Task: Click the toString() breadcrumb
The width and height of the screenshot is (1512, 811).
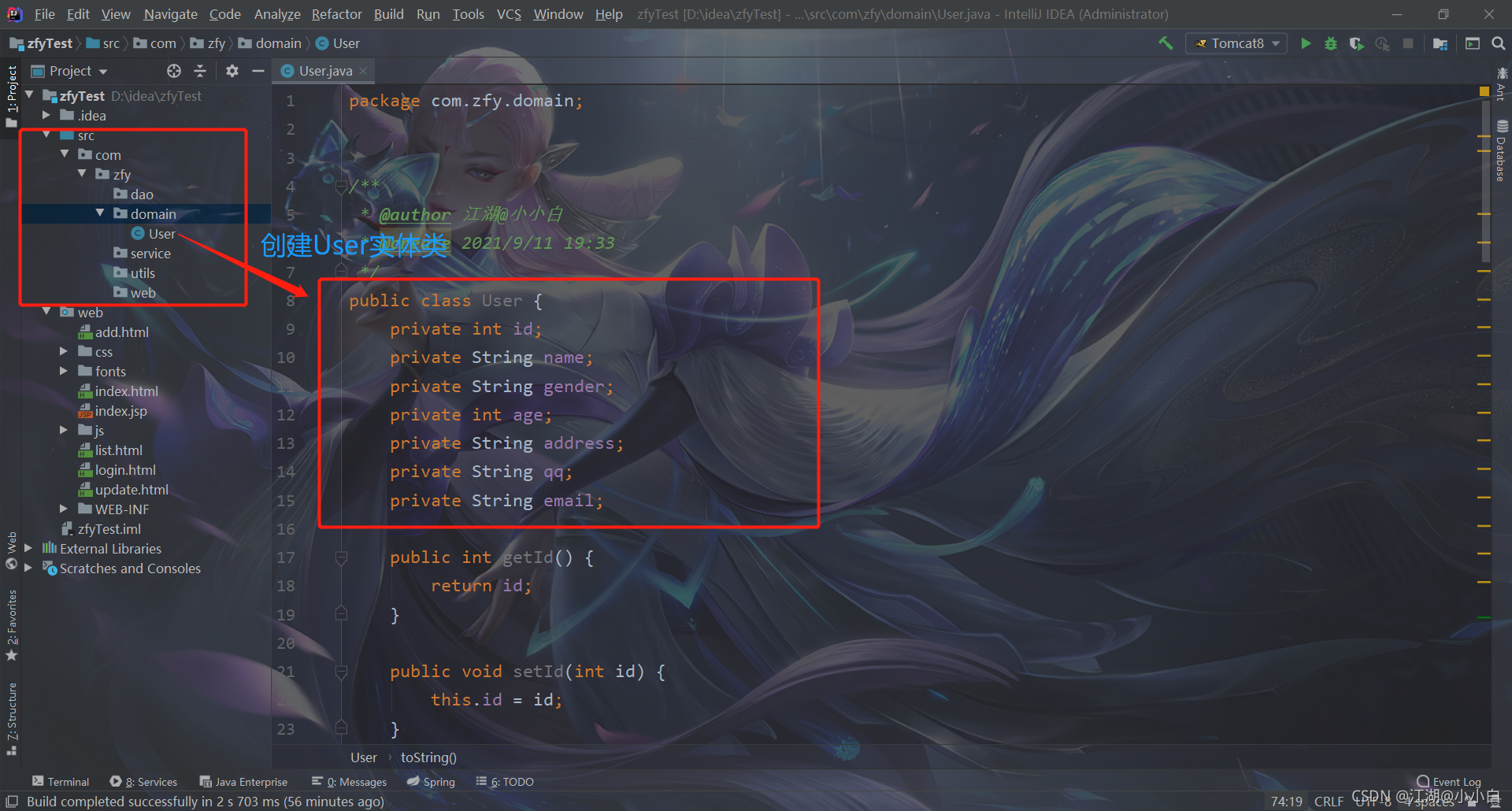Action: pos(428,757)
